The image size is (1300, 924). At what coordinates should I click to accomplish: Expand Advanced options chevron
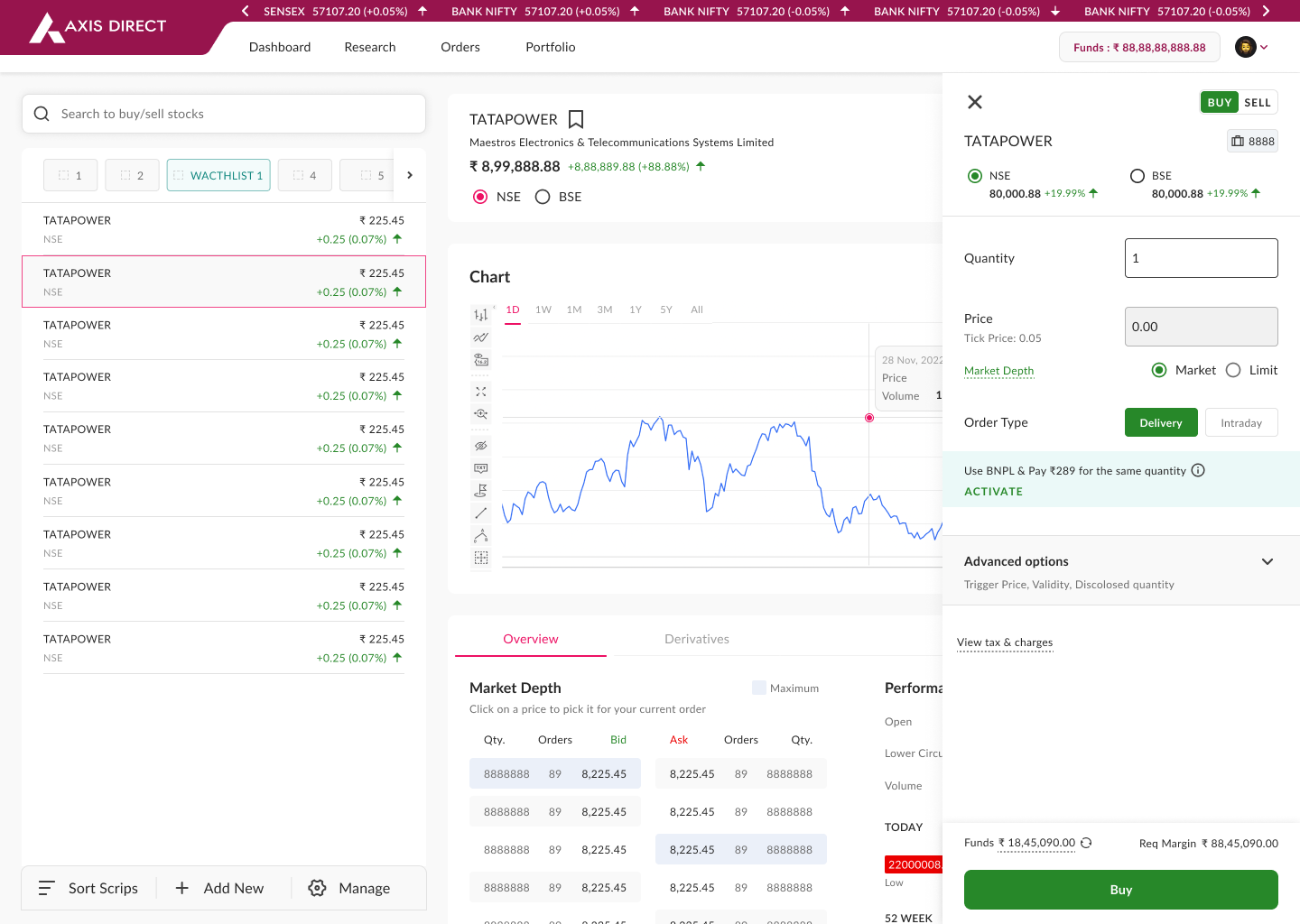coord(1267,561)
